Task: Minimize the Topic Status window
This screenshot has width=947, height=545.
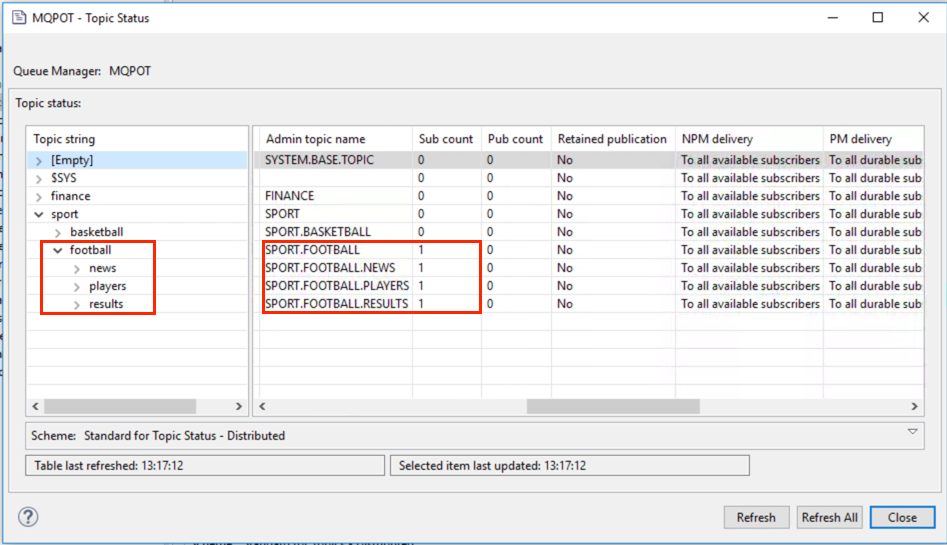Action: tap(833, 18)
